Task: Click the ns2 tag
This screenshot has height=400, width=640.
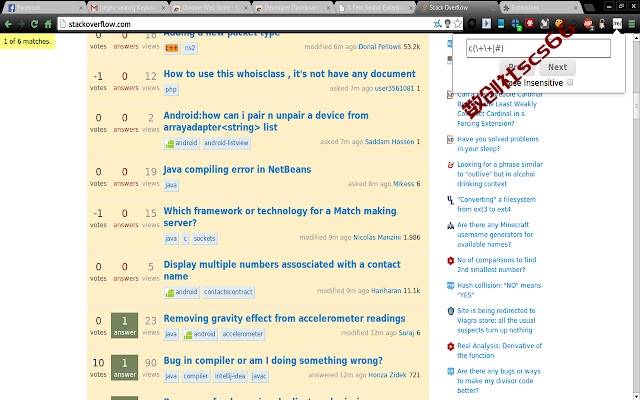Action: point(190,48)
